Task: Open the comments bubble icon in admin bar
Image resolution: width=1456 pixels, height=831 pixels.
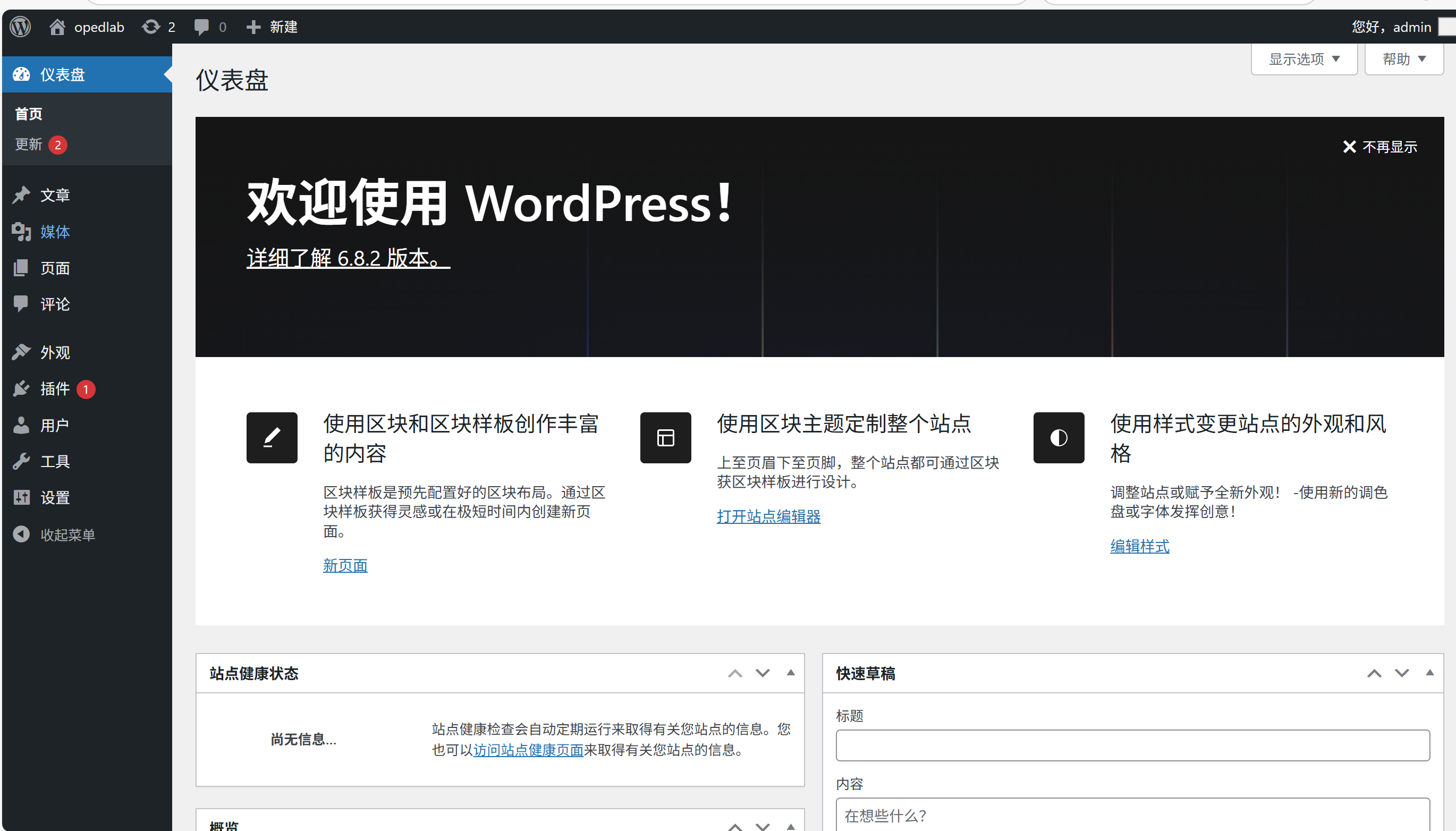Action: coord(201,27)
